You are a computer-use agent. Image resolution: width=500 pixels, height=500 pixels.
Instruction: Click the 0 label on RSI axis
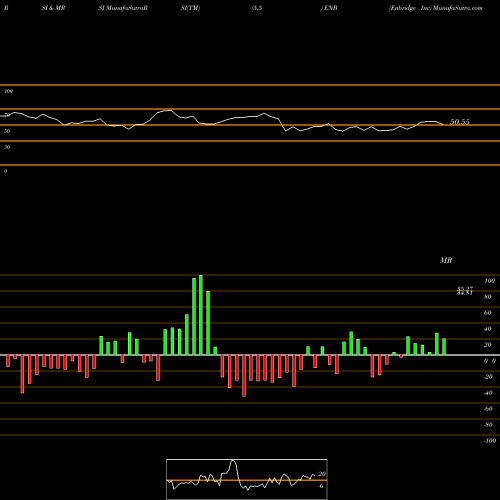pos(5,171)
